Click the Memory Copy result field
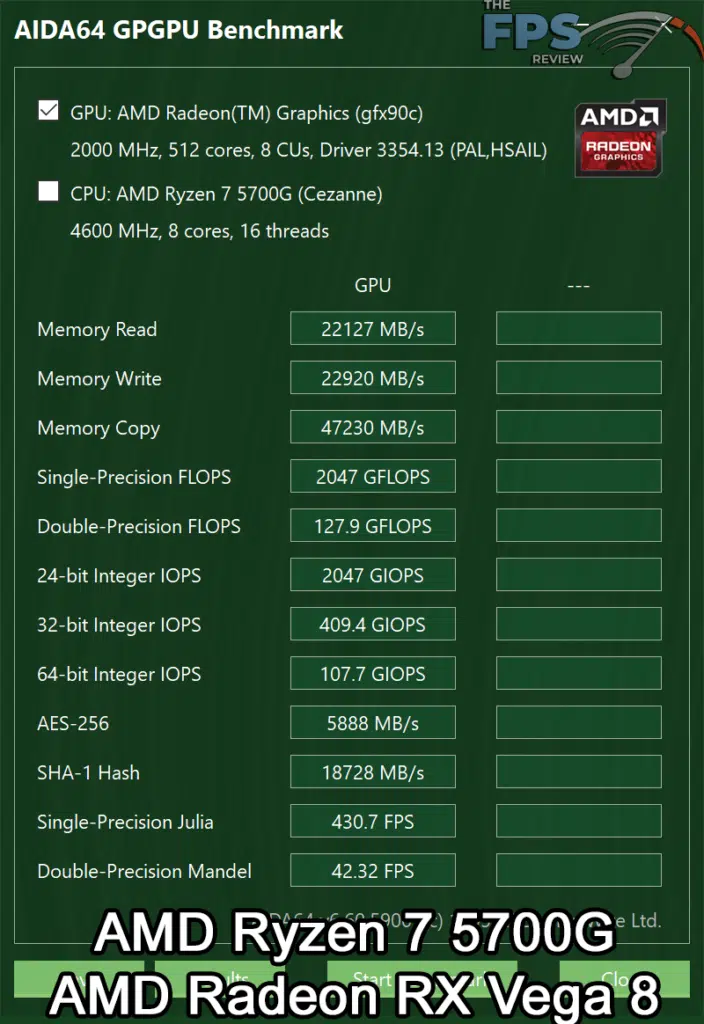The height and width of the screenshot is (1024, 704). click(x=372, y=427)
